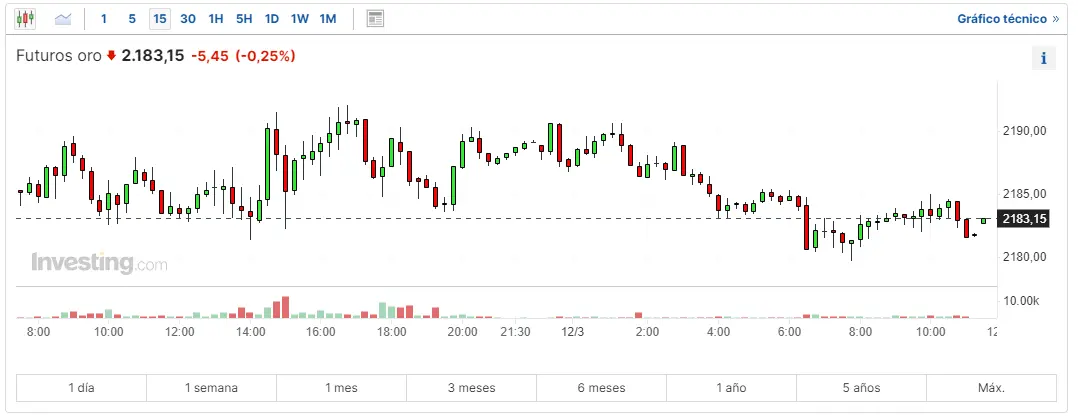Click the Investing.com watermark logo
This screenshot has height=420, width=1078.
(99, 264)
